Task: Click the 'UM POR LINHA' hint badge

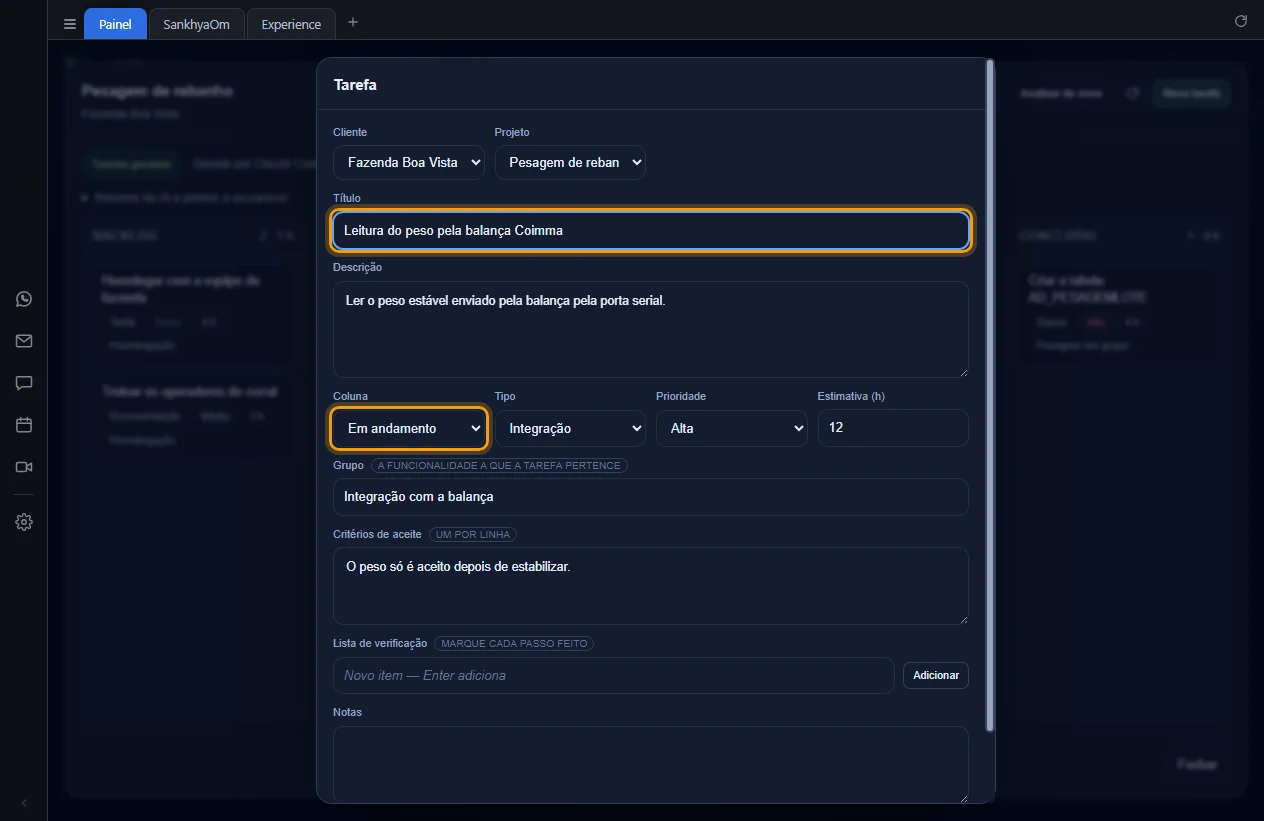Action: pyautogui.click(x=473, y=534)
